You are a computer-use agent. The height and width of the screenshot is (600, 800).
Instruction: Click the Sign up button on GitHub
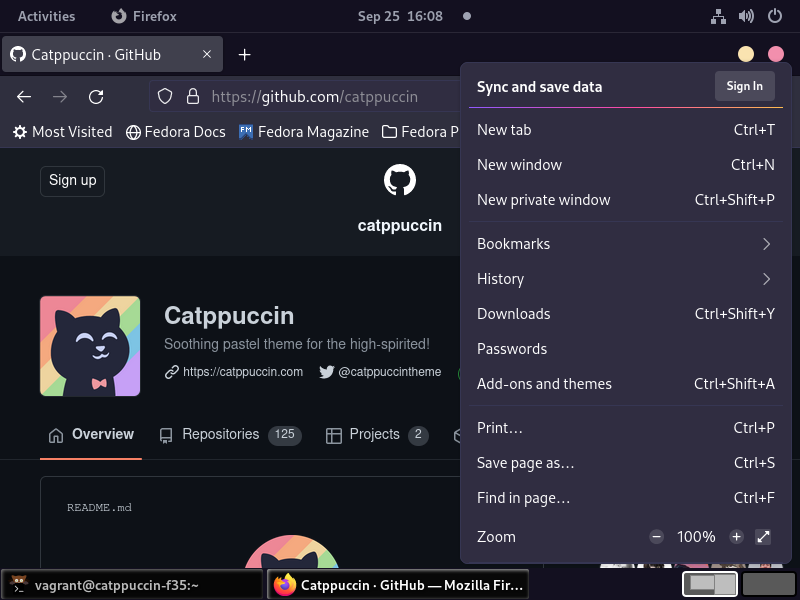pos(72,181)
